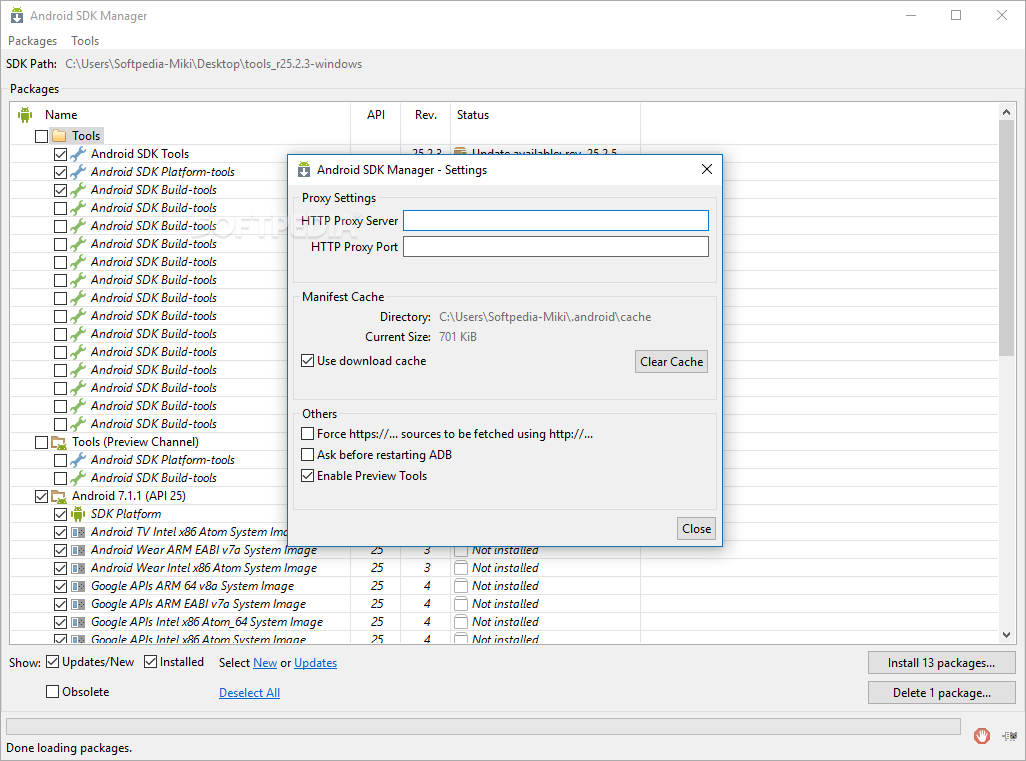1026x761 pixels.
Task: Click the SDK Path value text
Action: [213, 64]
